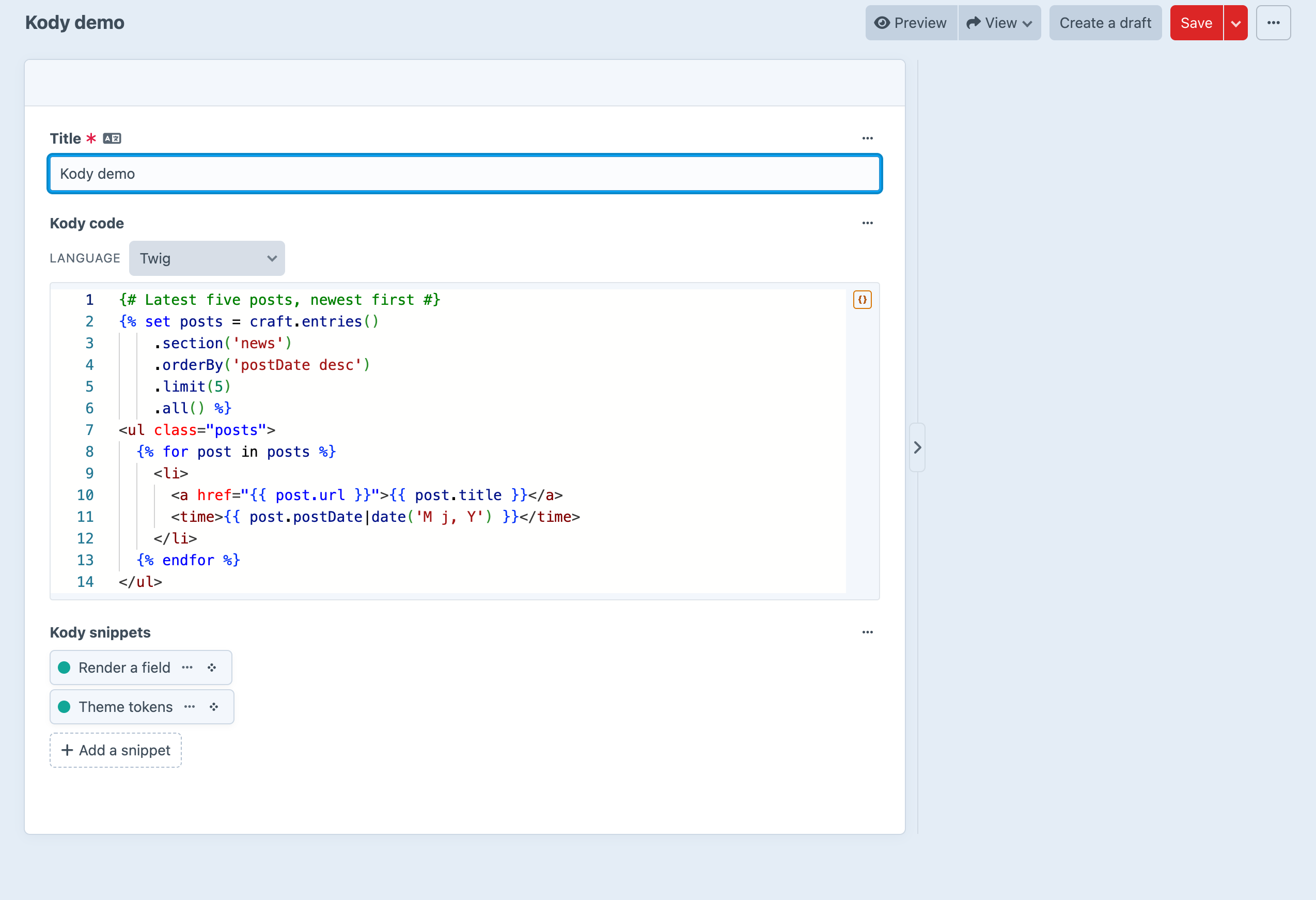This screenshot has height=900, width=1316.
Task: Open Title field actions menu
Action: point(867,138)
